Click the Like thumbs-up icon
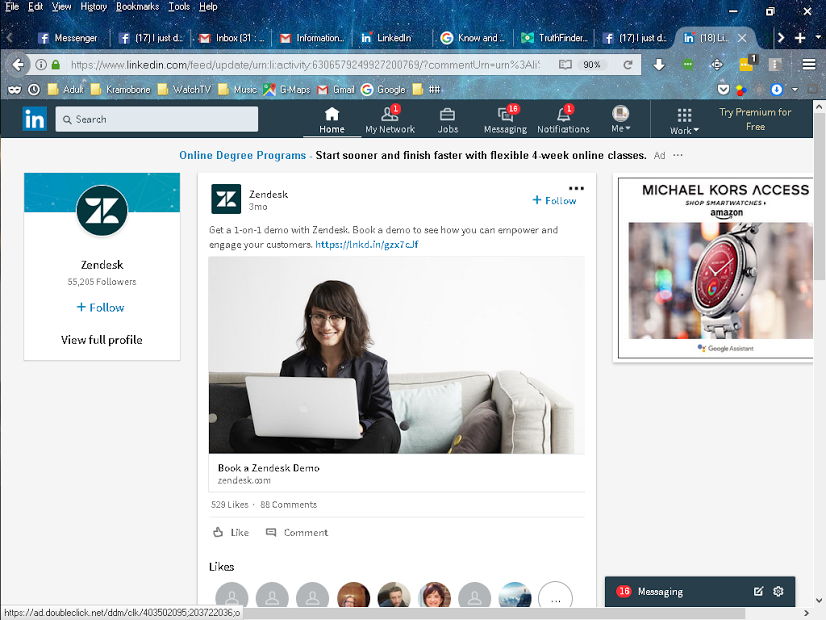 point(218,532)
